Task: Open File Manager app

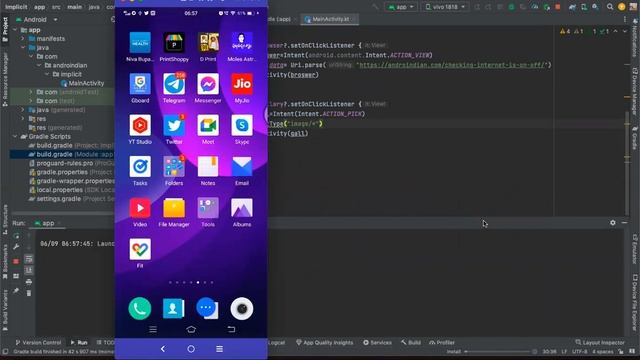Action: [174, 208]
